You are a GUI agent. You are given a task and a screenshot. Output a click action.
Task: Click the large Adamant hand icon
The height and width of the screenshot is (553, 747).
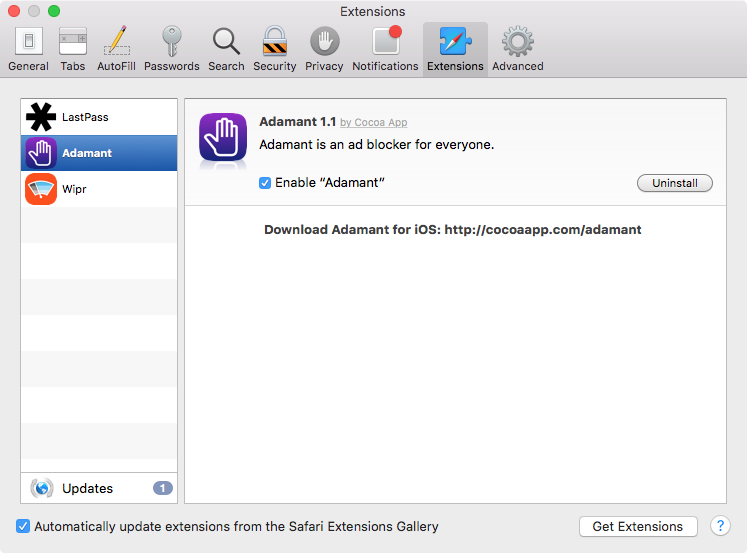pos(223,137)
